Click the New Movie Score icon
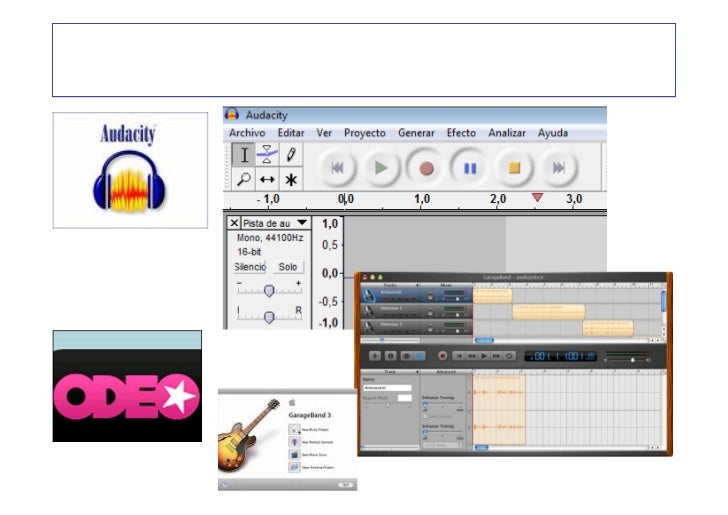The width and height of the screenshot is (728, 515). [x=294, y=455]
